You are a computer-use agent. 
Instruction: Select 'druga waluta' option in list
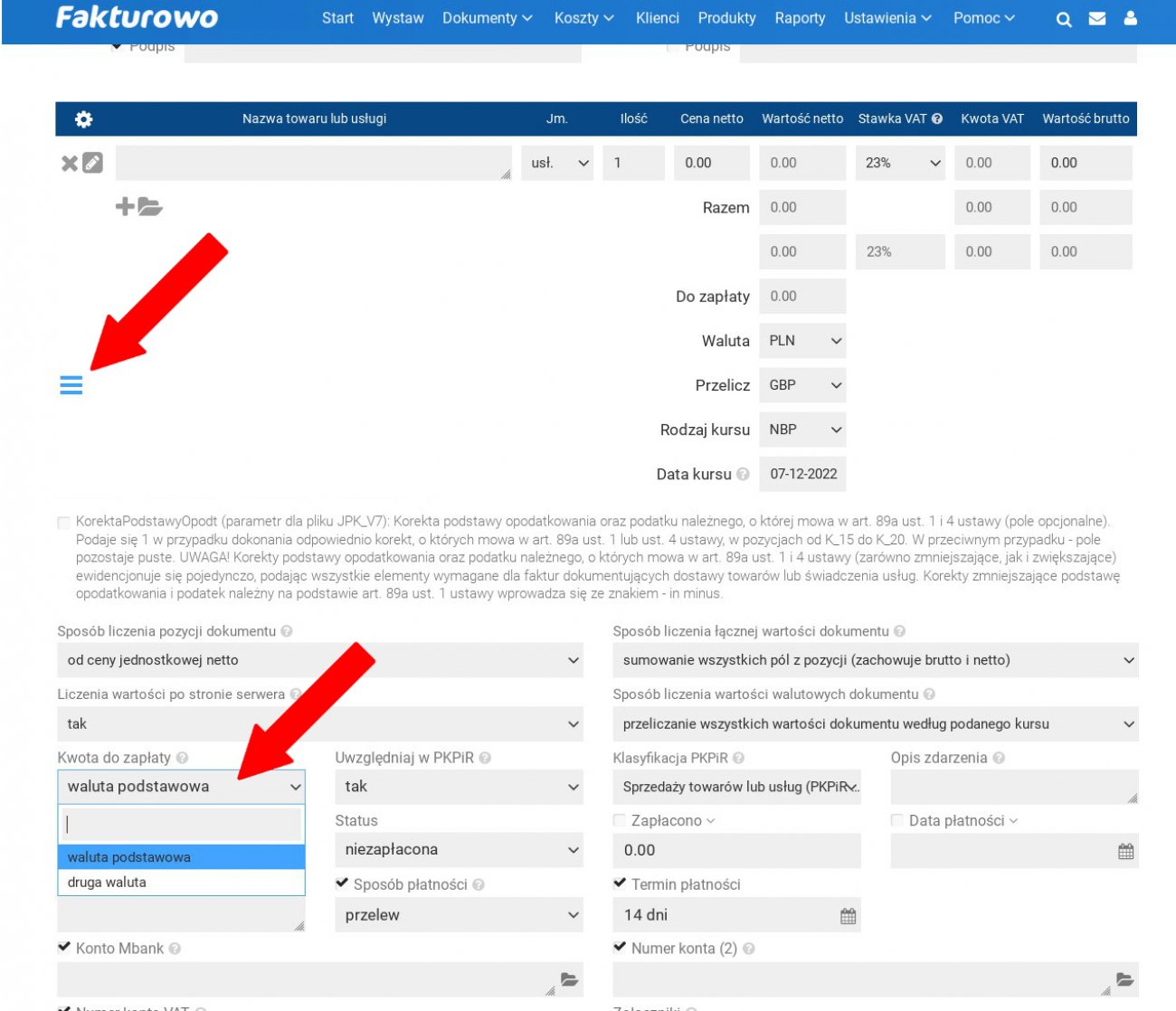tap(107, 883)
